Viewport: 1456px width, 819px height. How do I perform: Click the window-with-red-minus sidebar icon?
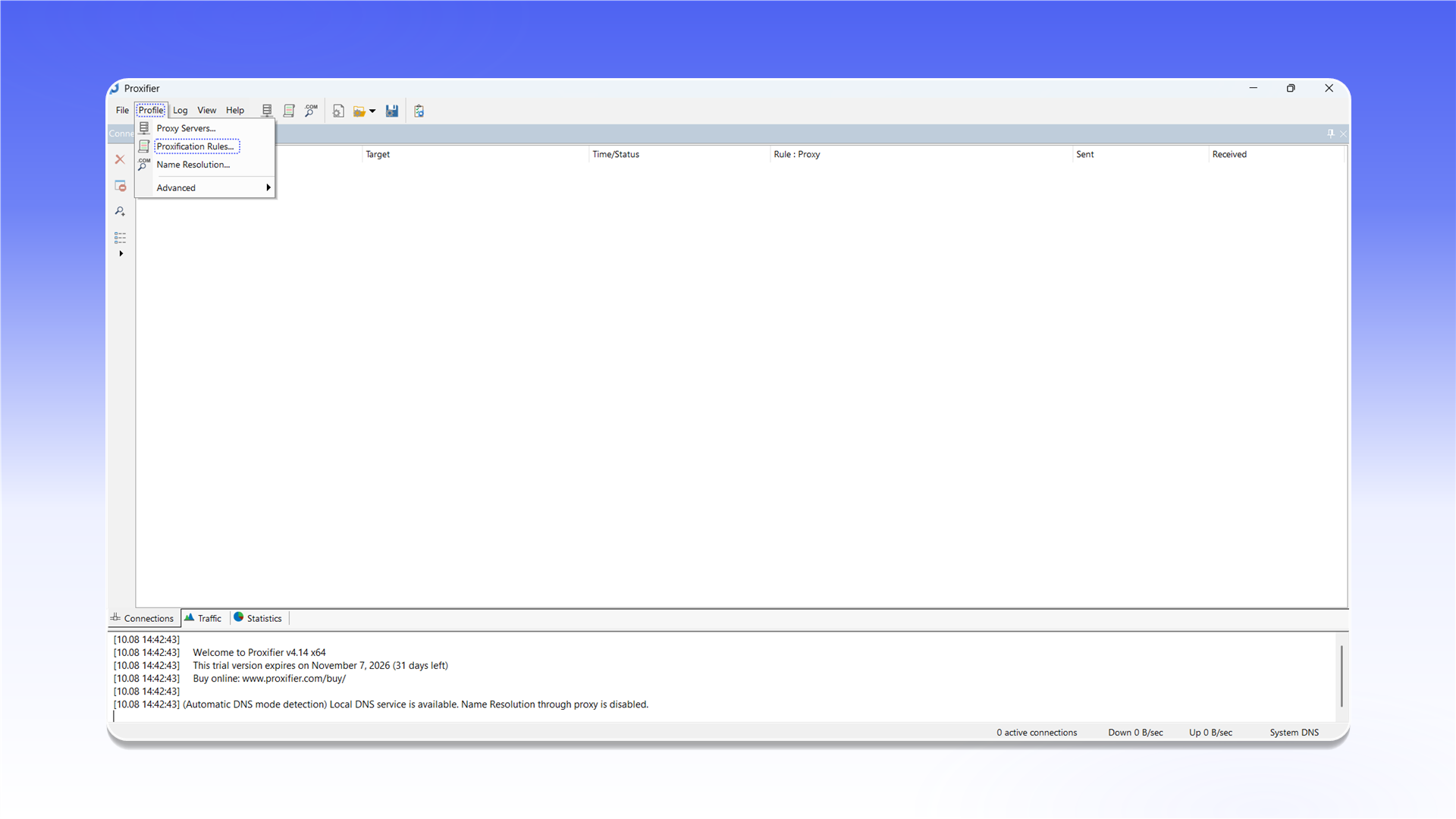point(120,185)
